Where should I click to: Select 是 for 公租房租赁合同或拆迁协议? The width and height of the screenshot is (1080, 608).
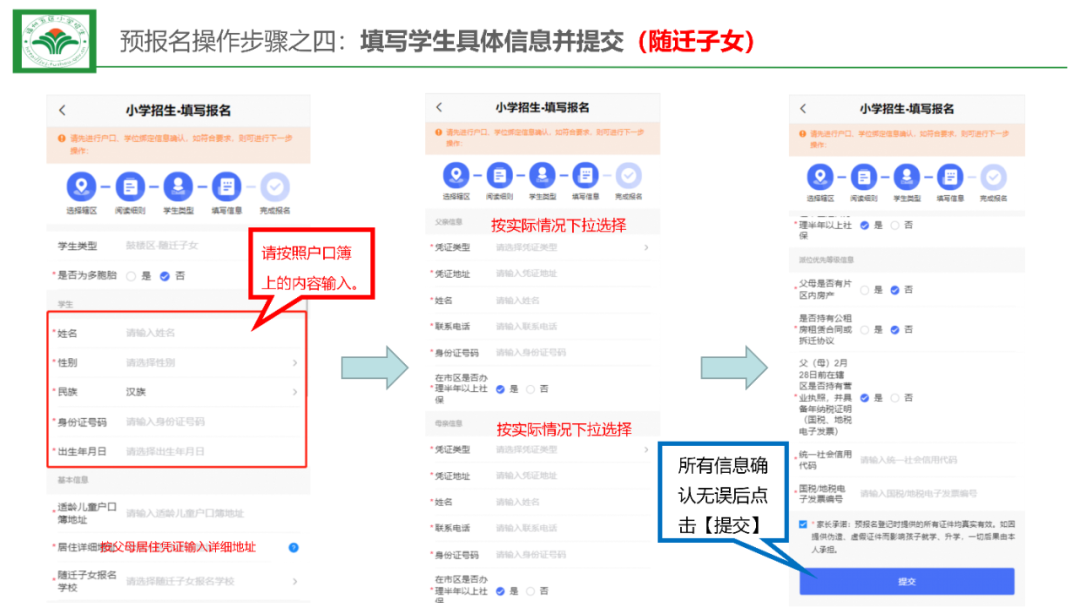tap(865, 329)
